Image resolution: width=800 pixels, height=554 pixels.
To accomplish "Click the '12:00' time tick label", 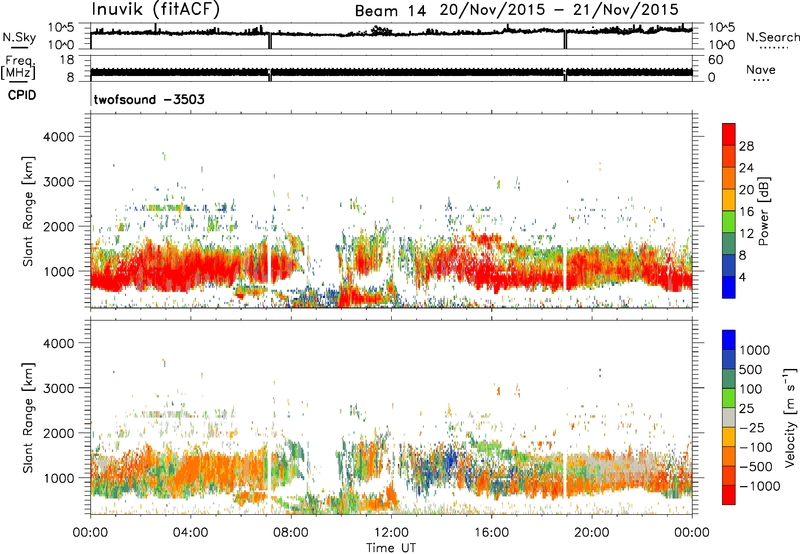I will 391,533.
